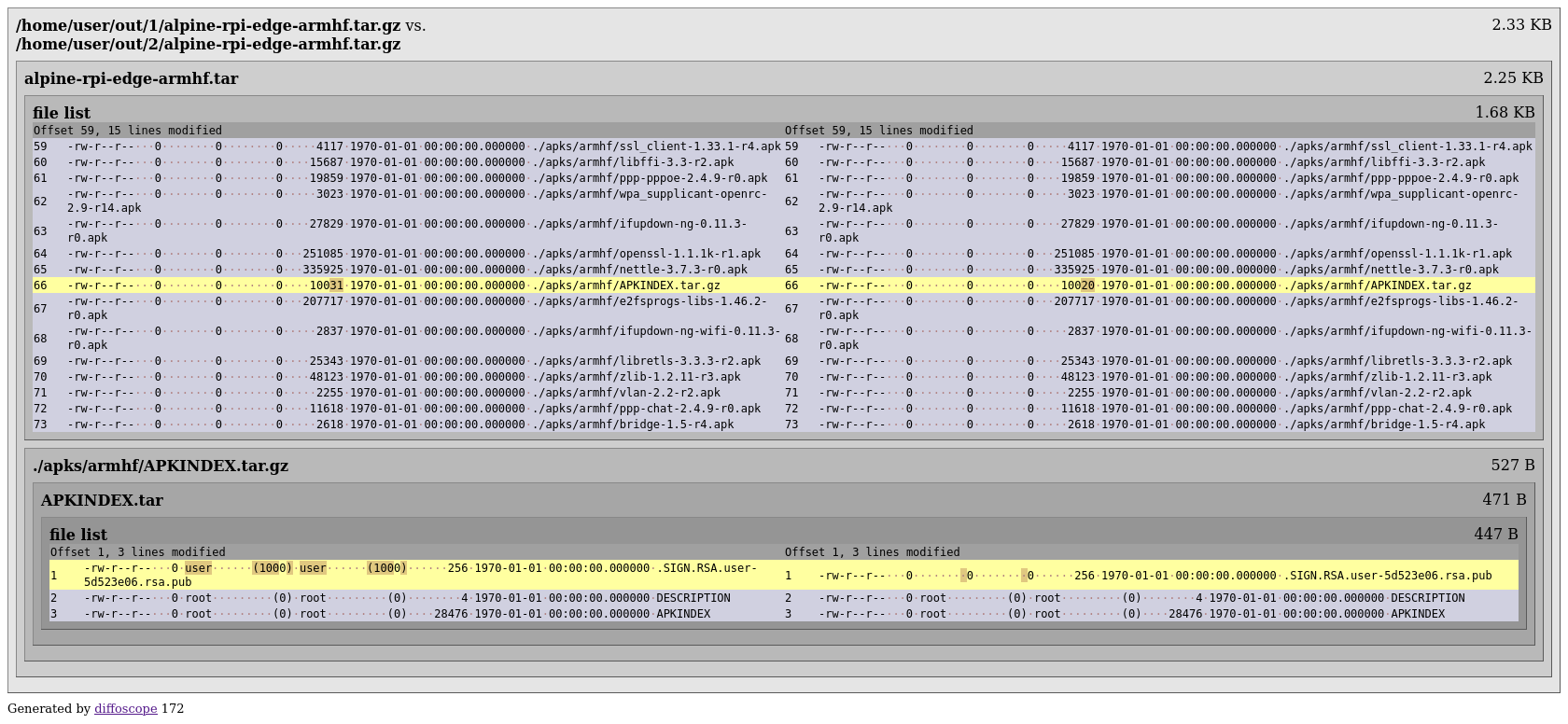The width and height of the screenshot is (1568, 724).
Task: Click right 'Offset 1, 3 lines modified' header
Action: pos(872,552)
